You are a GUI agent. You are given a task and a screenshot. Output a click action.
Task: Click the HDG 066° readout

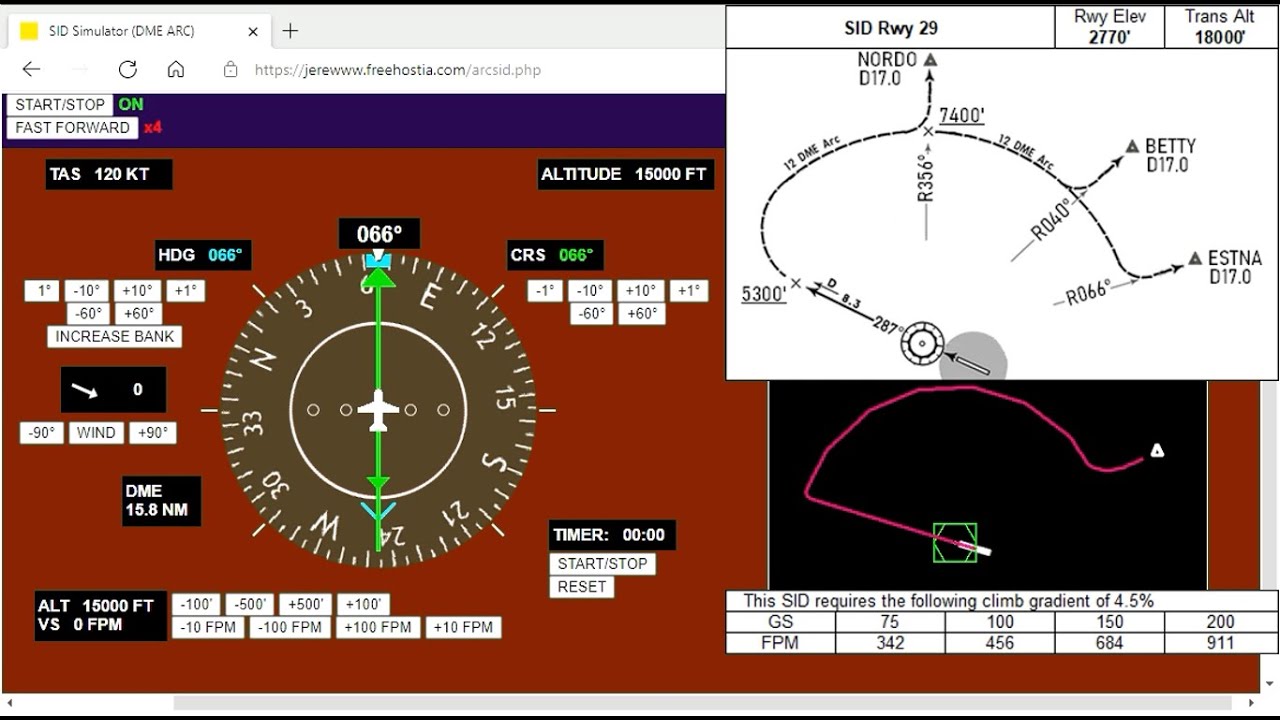tap(203, 255)
